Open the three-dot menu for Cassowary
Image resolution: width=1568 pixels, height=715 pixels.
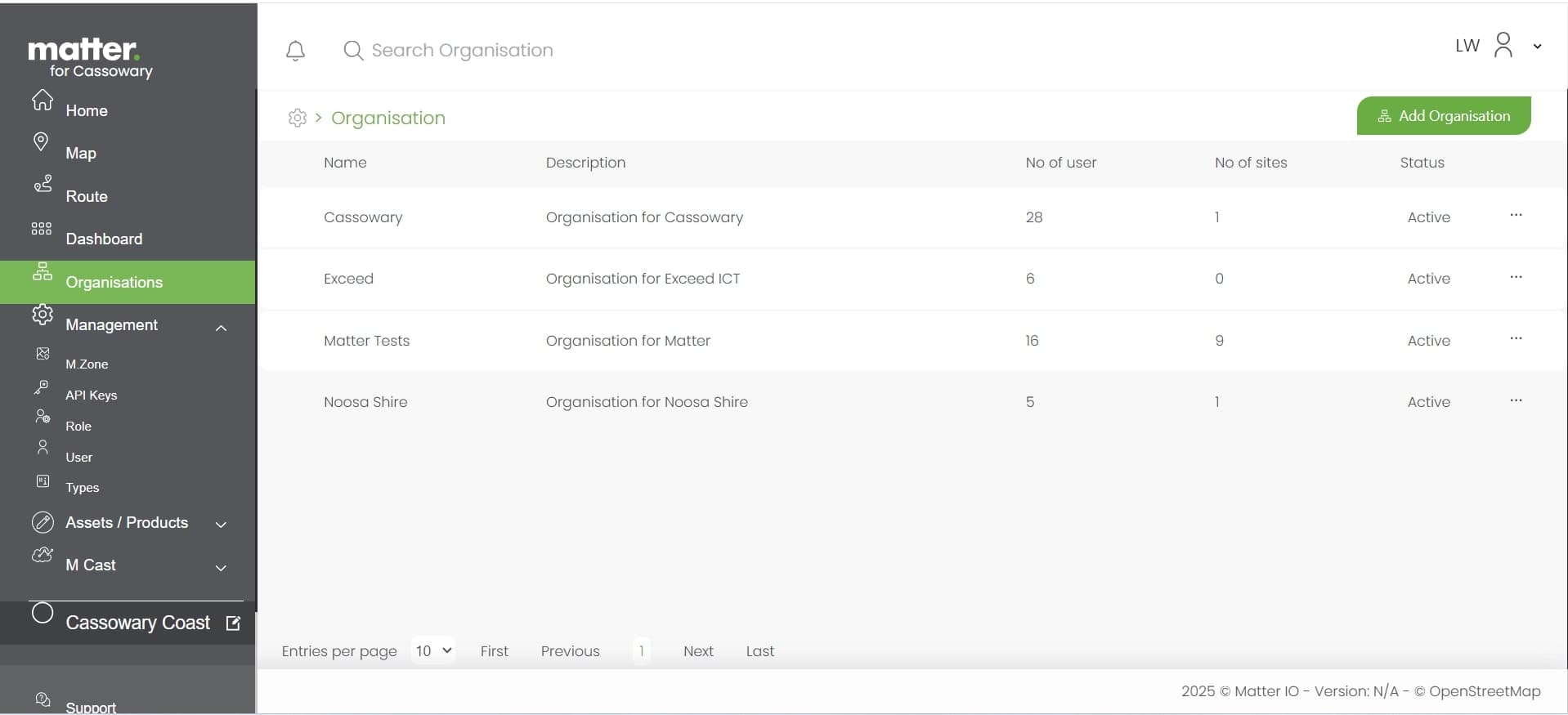(x=1516, y=216)
